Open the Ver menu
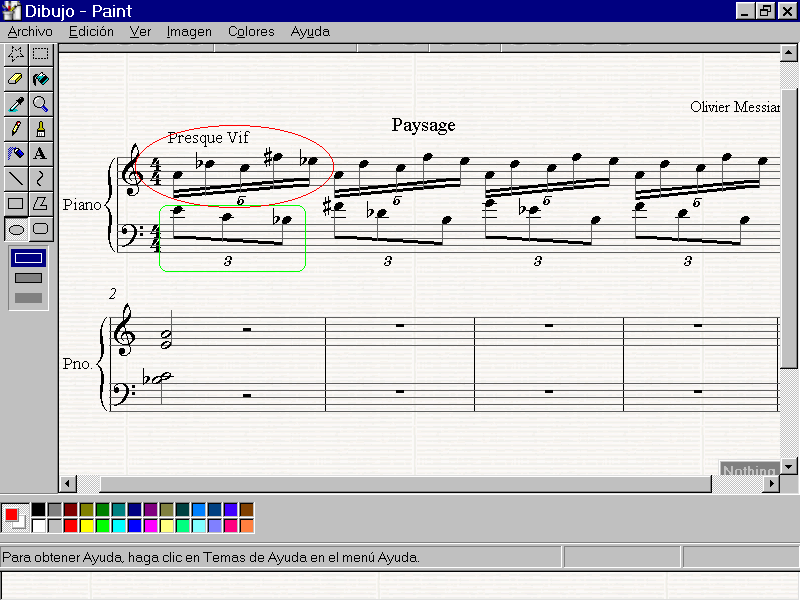The image size is (800, 600). 140,32
